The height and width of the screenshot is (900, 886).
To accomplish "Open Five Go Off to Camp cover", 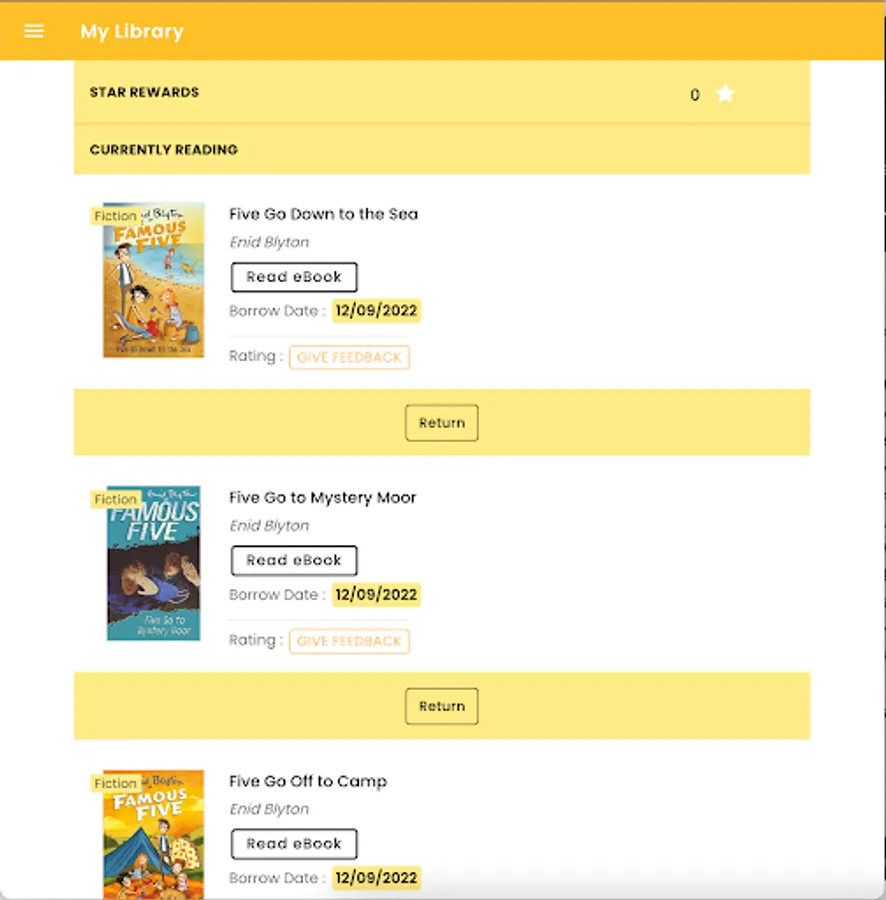I will click(153, 836).
